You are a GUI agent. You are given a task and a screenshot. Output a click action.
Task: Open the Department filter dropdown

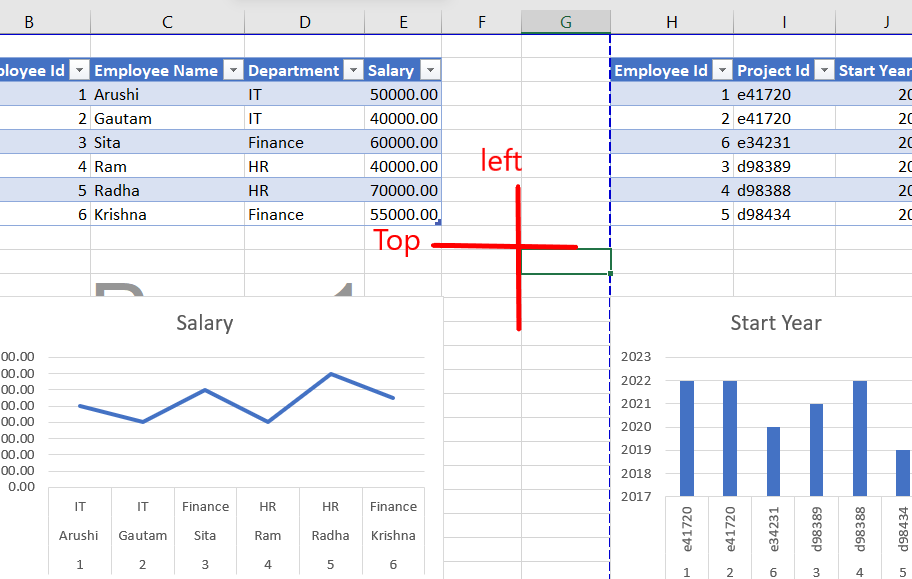[354, 70]
